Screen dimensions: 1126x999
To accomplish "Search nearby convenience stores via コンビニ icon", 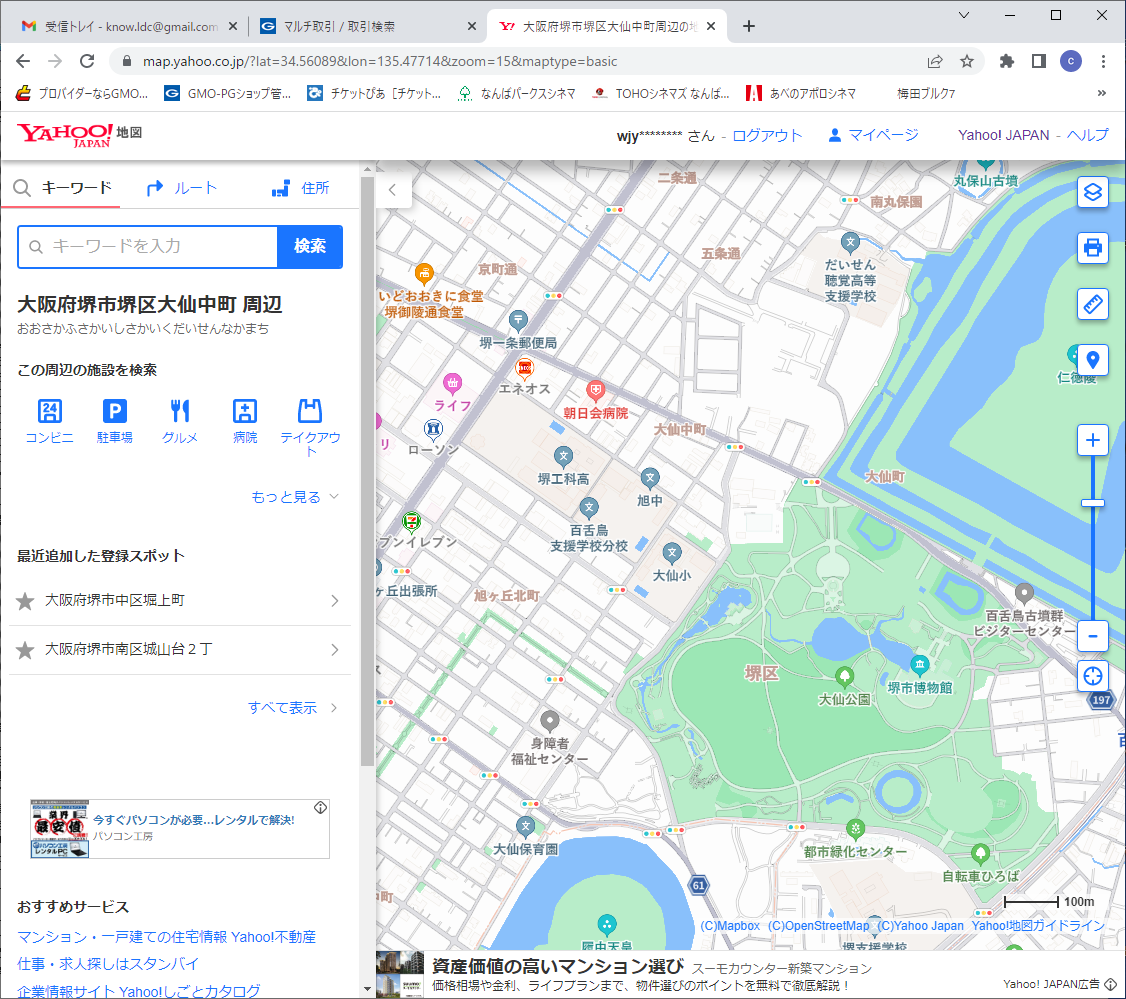I will (x=49, y=420).
